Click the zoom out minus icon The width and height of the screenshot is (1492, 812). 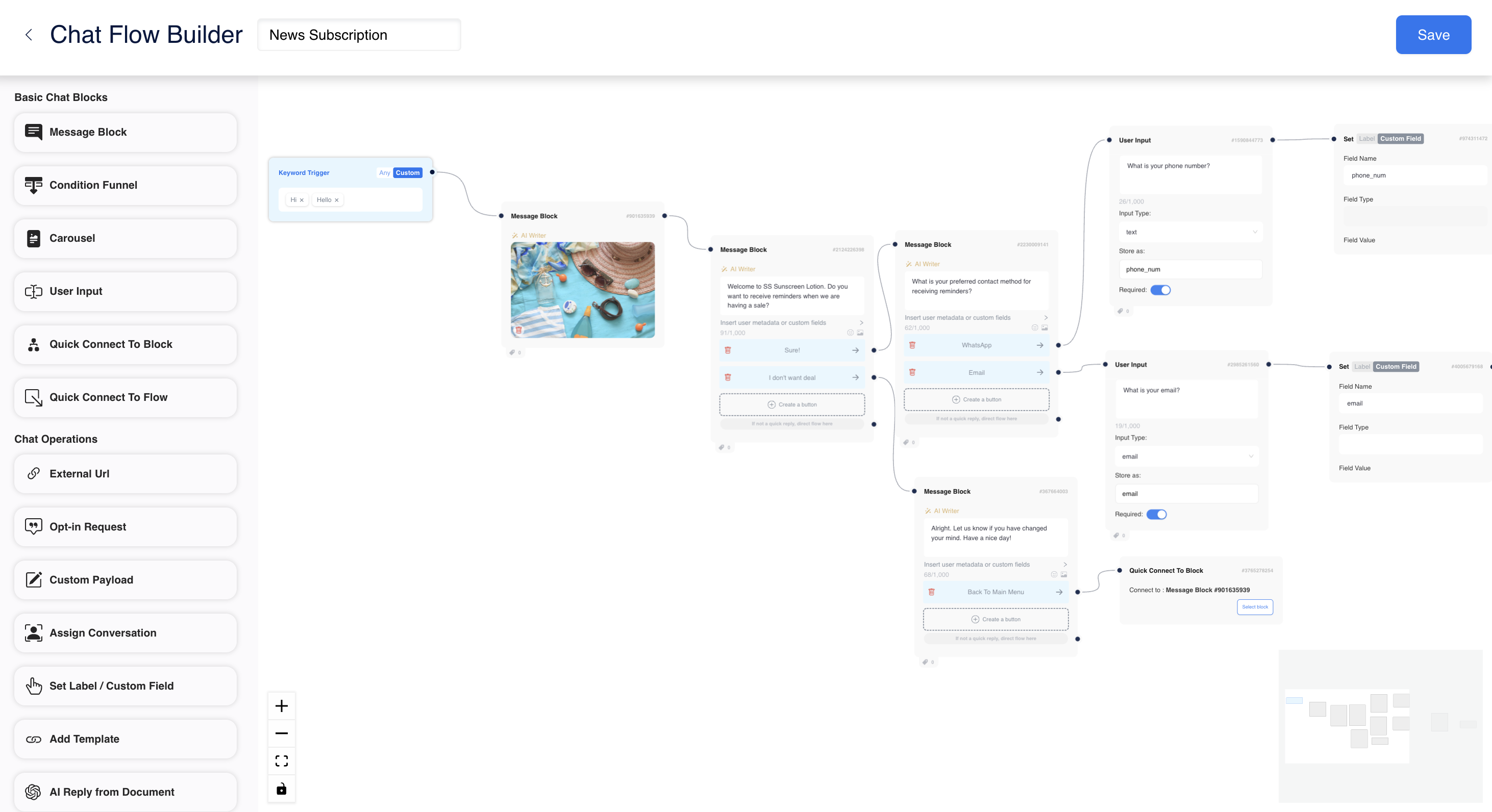click(x=282, y=733)
